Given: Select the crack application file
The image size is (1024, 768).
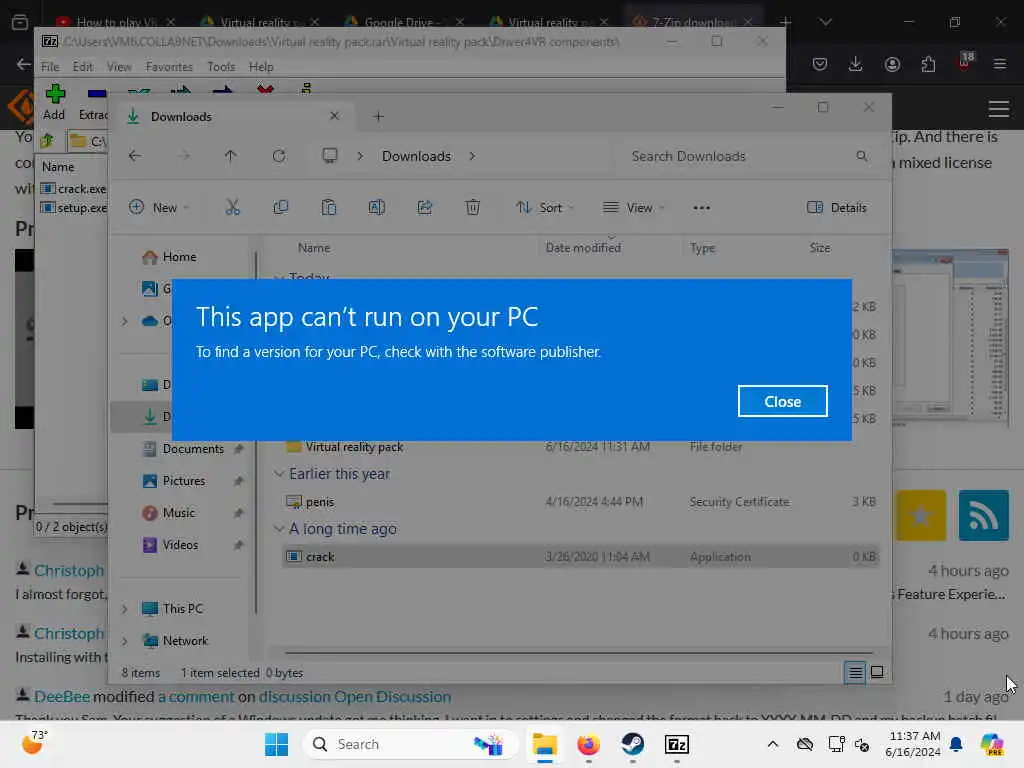Looking at the screenshot, I should 581,556.
